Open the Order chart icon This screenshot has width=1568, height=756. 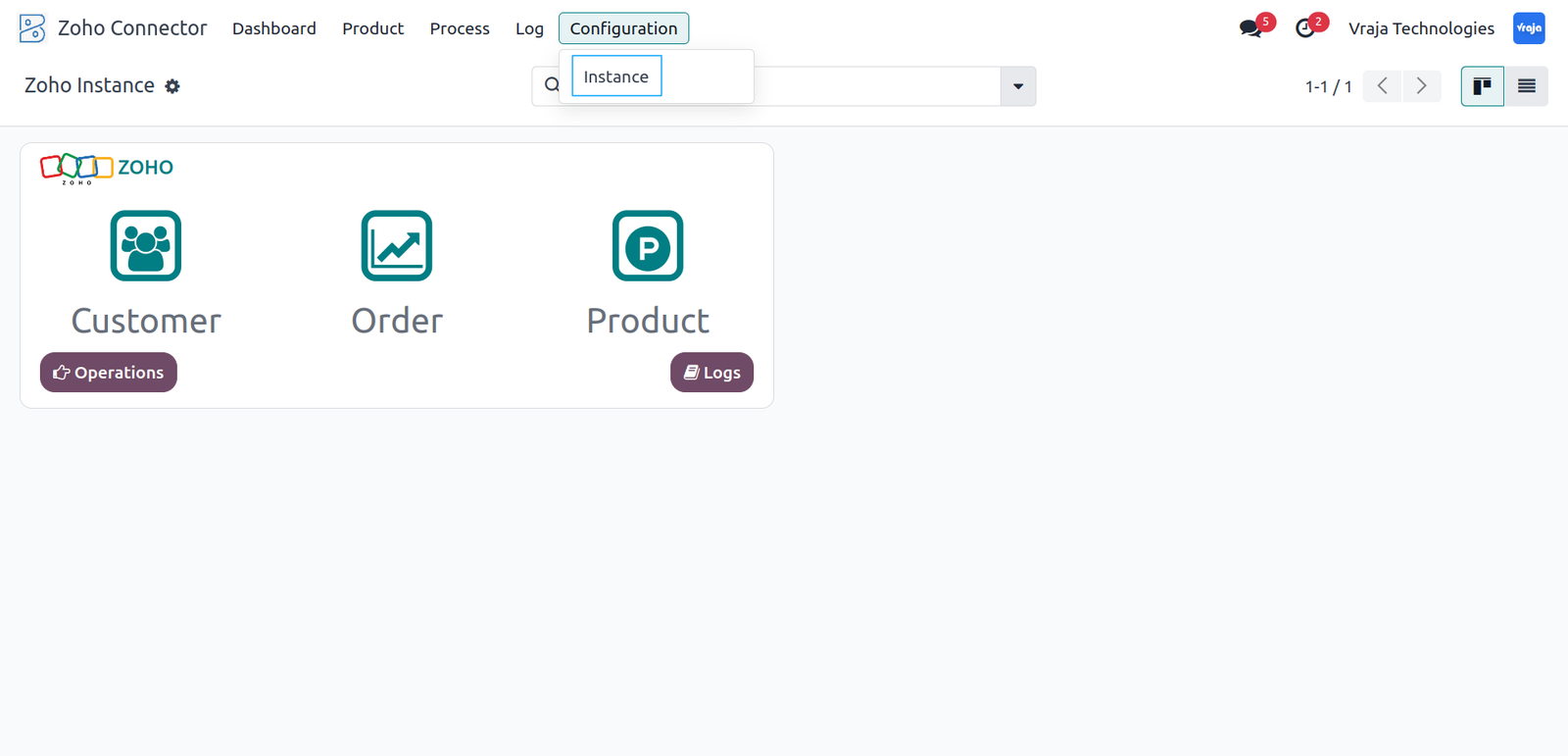tap(397, 246)
